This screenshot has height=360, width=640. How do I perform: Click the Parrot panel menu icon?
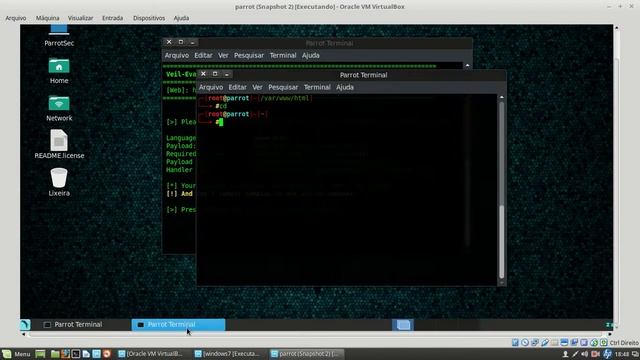pyautogui.click(x=25, y=324)
